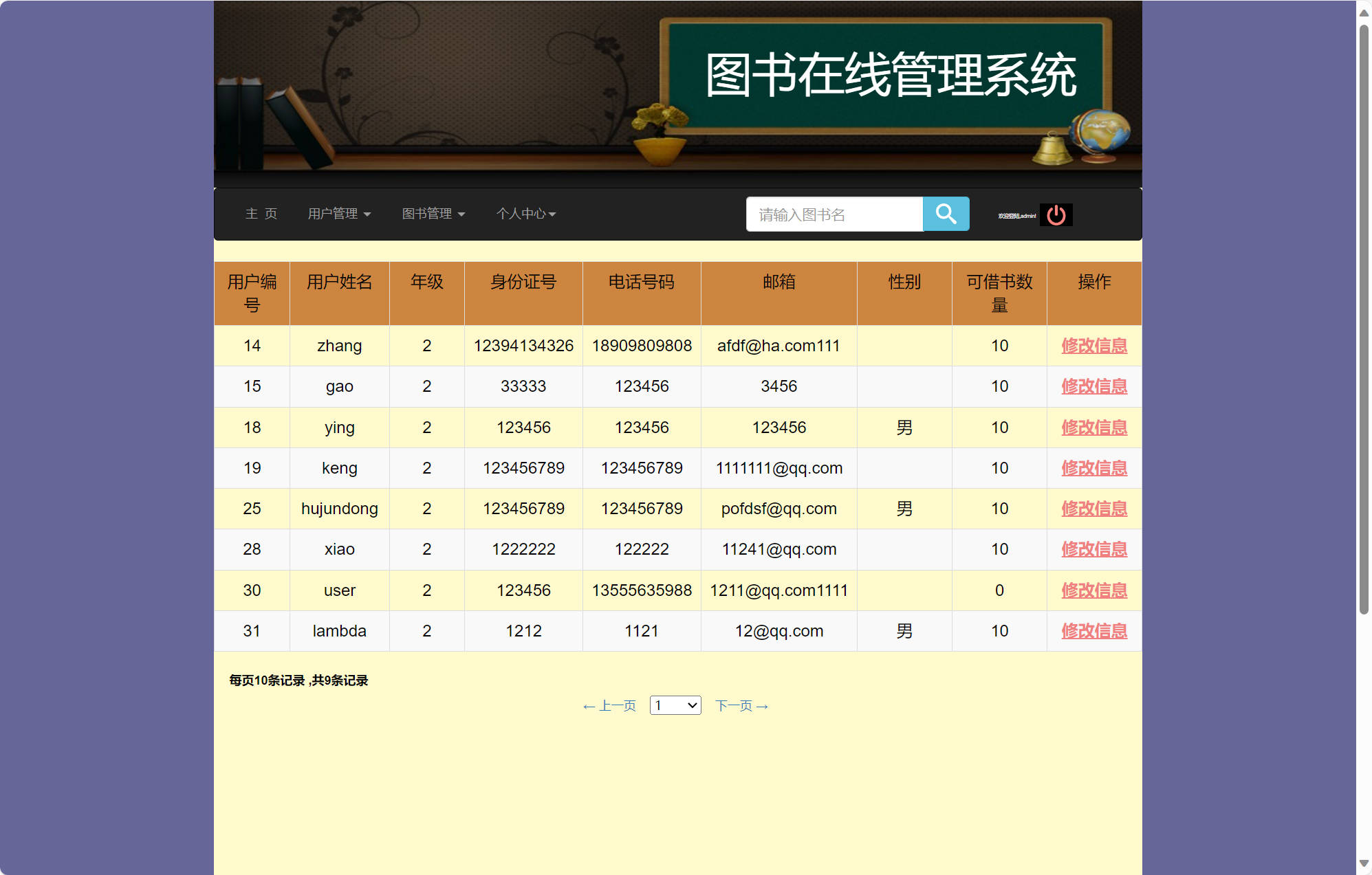Image resolution: width=1372 pixels, height=875 pixels.
Task: Click the book name search input field
Action: (x=834, y=214)
